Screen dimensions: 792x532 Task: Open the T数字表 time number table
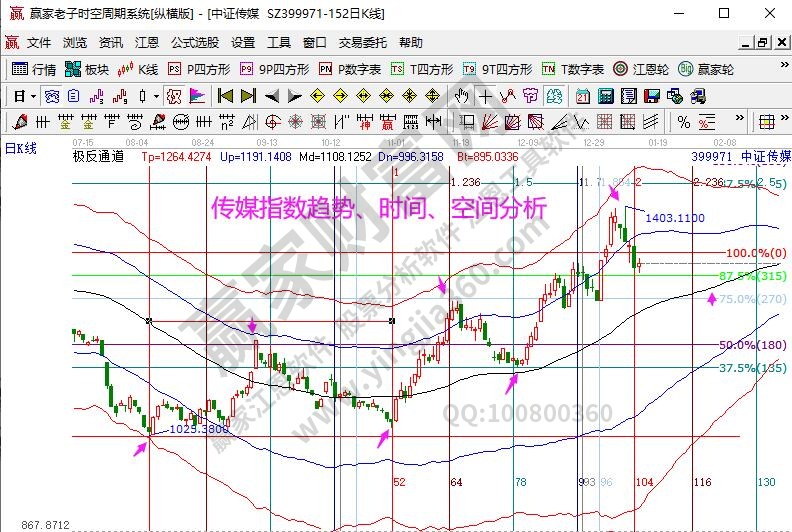pyautogui.click(x=573, y=69)
